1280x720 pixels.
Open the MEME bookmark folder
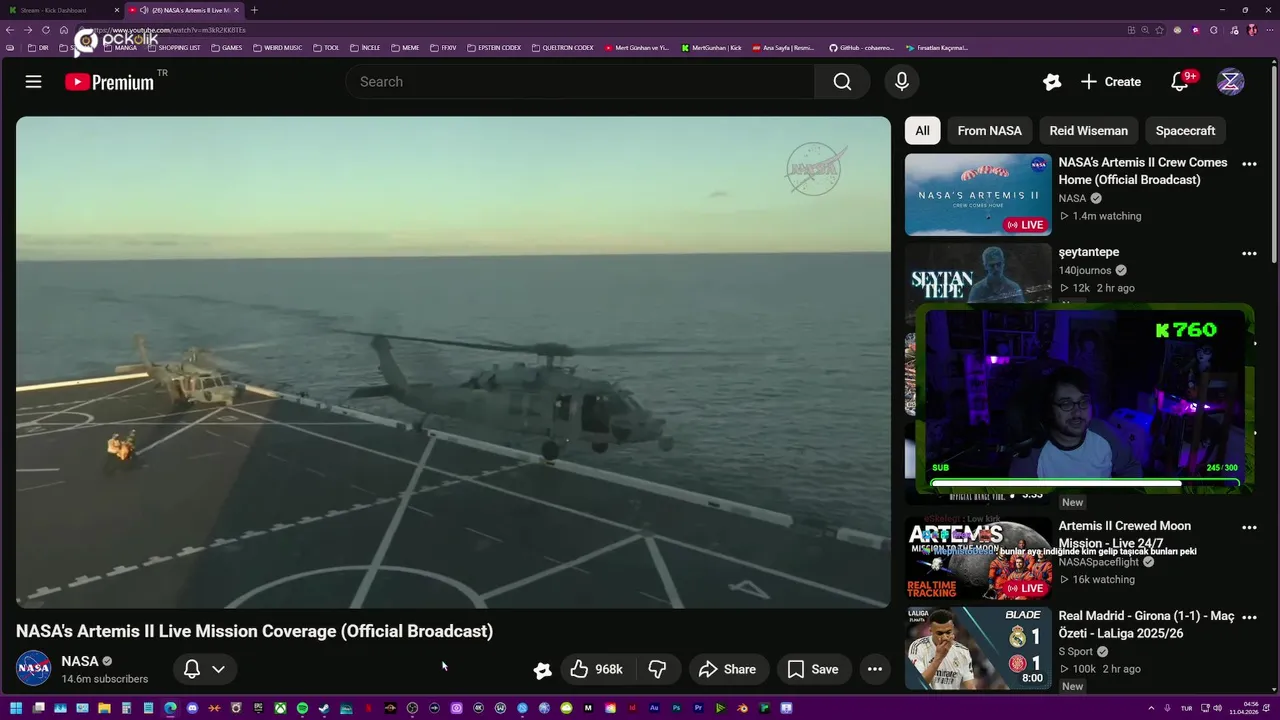[405, 48]
